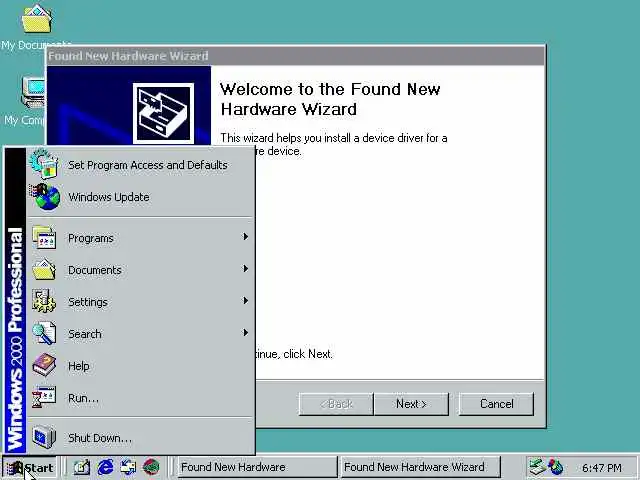Click the Welcome to Found New Hardware heading
Screen dimensions: 640x480
[330, 99]
